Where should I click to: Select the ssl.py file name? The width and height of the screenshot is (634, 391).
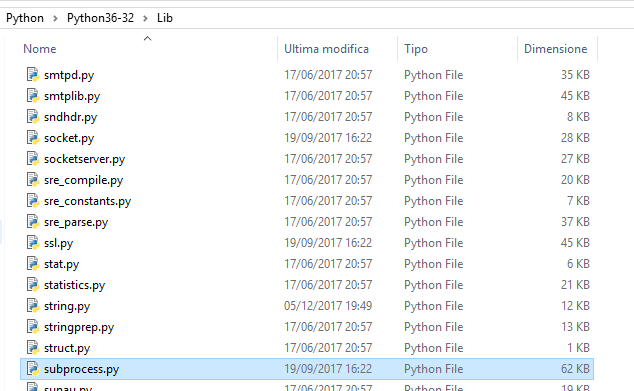pos(59,243)
